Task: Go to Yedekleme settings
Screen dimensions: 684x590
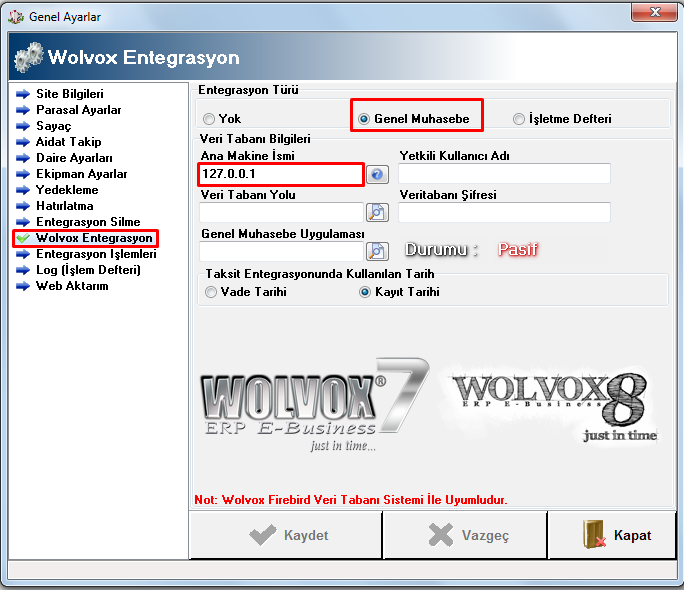Action: (67, 190)
